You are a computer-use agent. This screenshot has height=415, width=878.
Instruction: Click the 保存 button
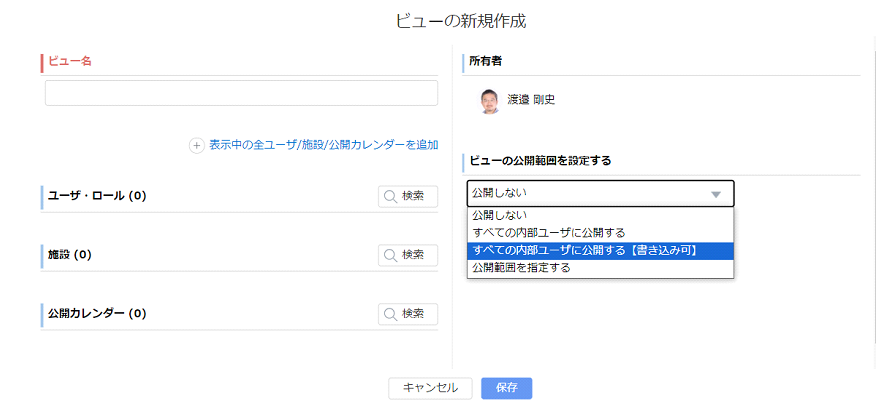(506, 388)
